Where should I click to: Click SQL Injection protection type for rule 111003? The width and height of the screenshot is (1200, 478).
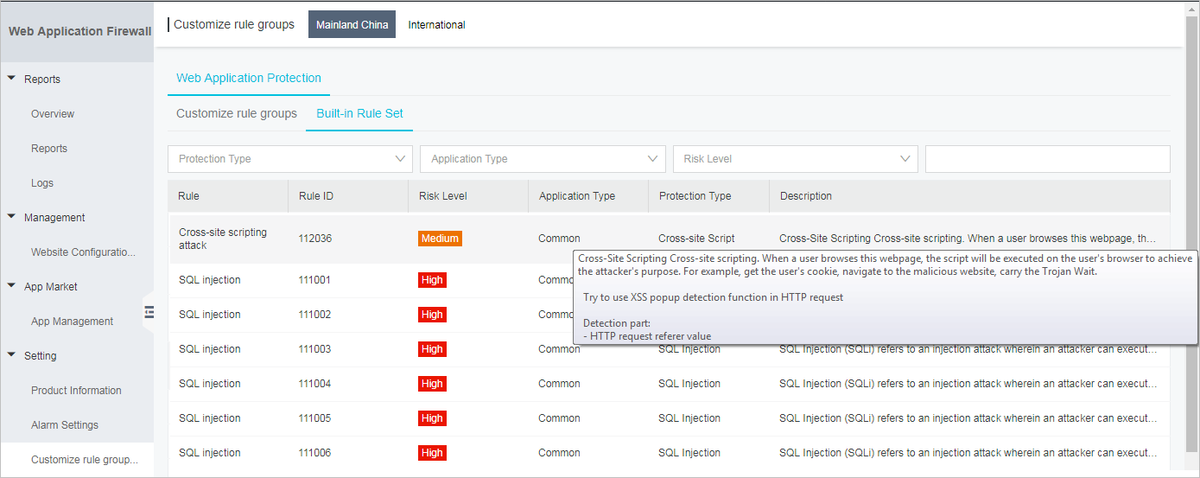coord(689,349)
